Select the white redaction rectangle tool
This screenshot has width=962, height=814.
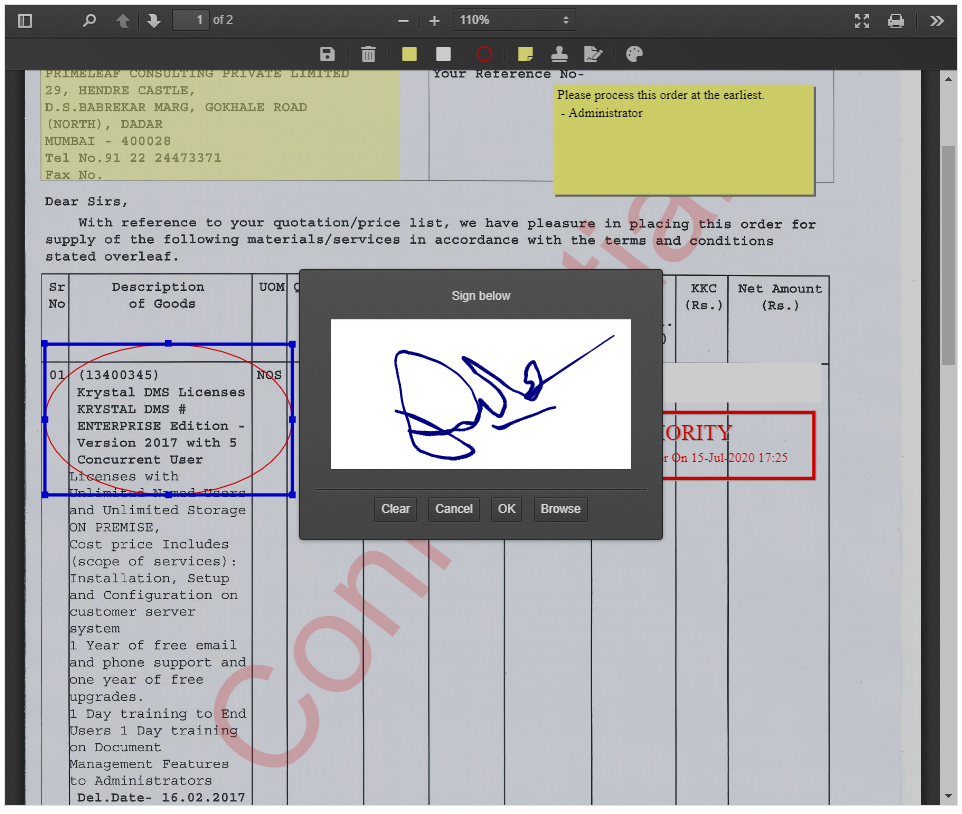pos(443,54)
